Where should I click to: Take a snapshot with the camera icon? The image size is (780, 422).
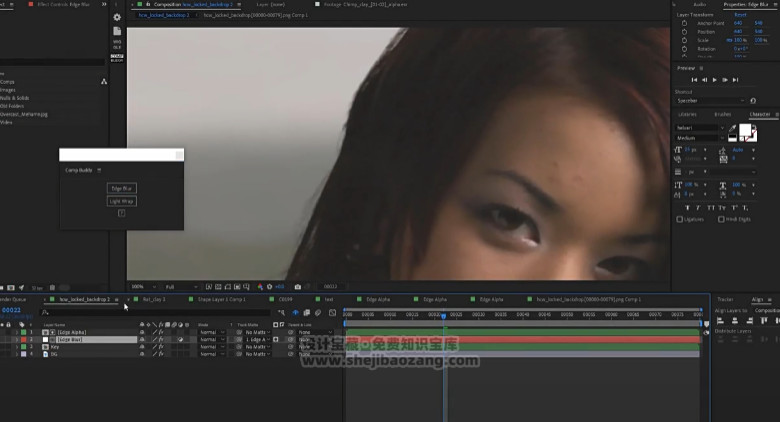click(x=297, y=287)
